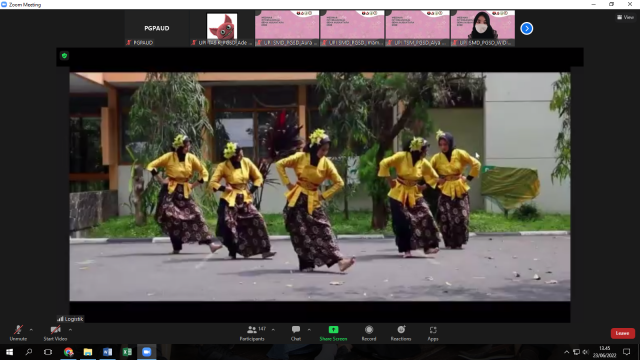The image size is (640, 360).
Task: Select the UPI_TSM_PGSD_Alya participant tile
Action: [x=418, y=28]
